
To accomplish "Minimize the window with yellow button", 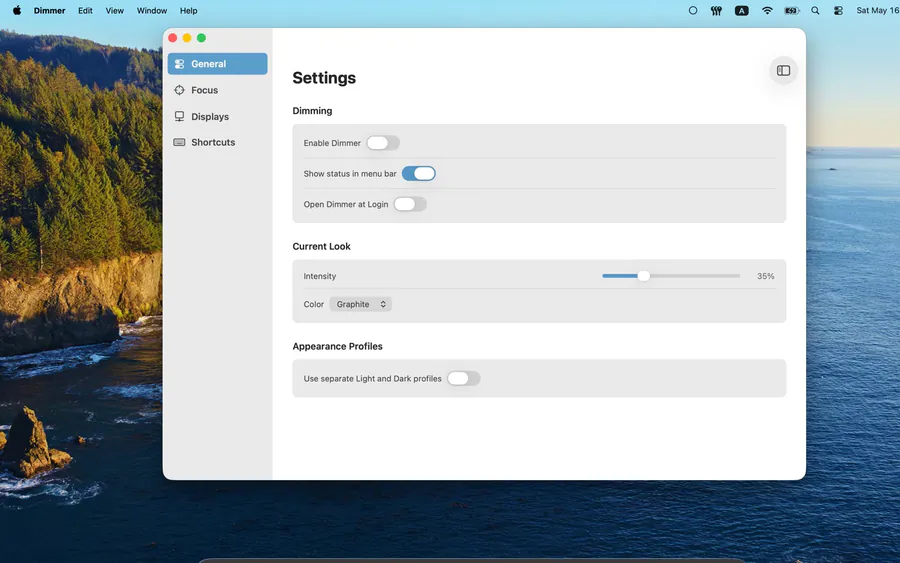I will coord(187,38).
